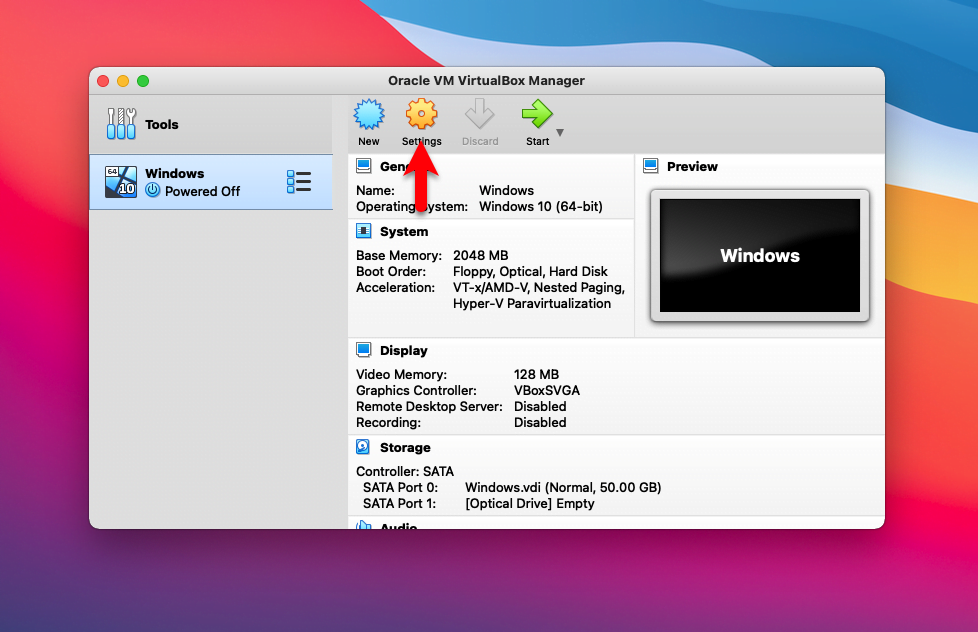978x632 pixels.
Task: Click the Oracle VM VirtualBox Manager title
Action: coord(487,80)
